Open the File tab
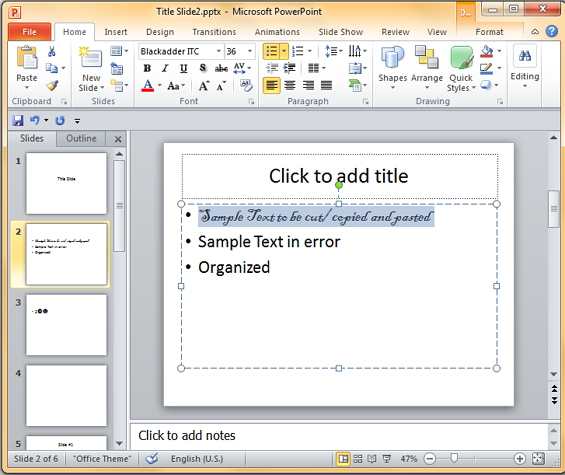Viewport: 565px width, 475px height. click(29, 32)
